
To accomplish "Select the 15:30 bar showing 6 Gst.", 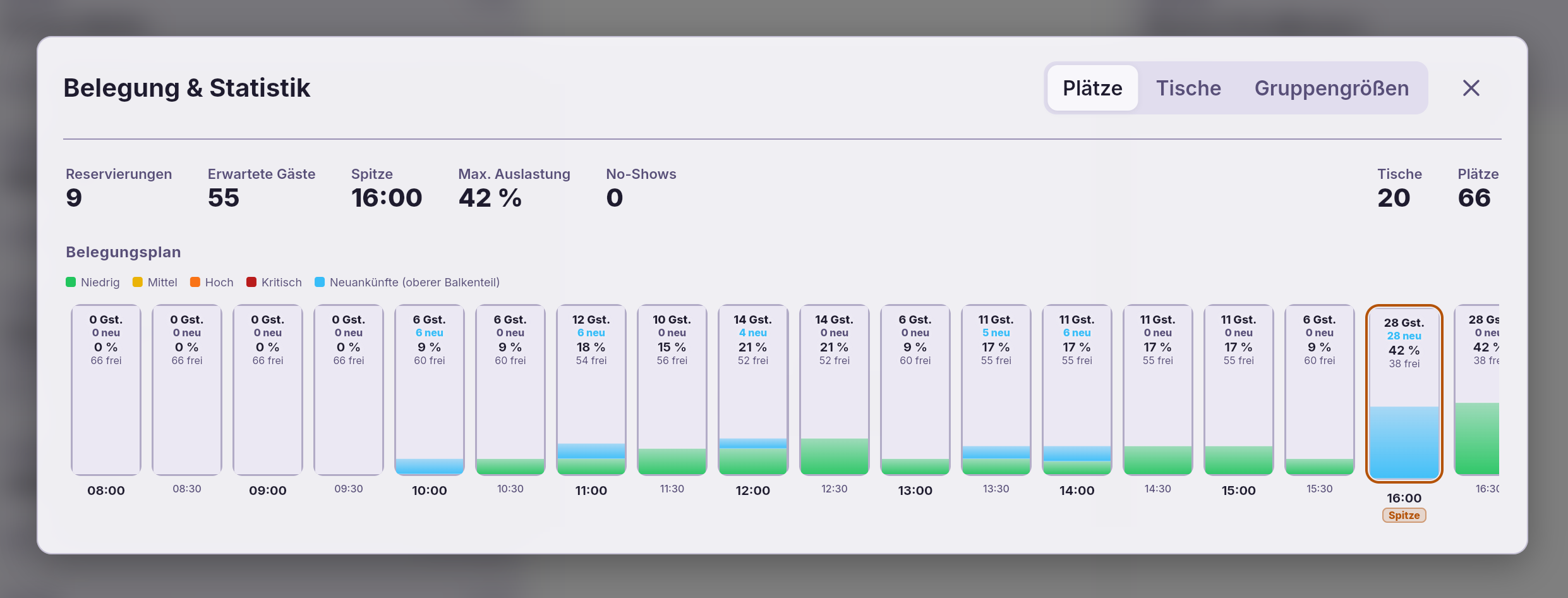I will (x=1319, y=390).
